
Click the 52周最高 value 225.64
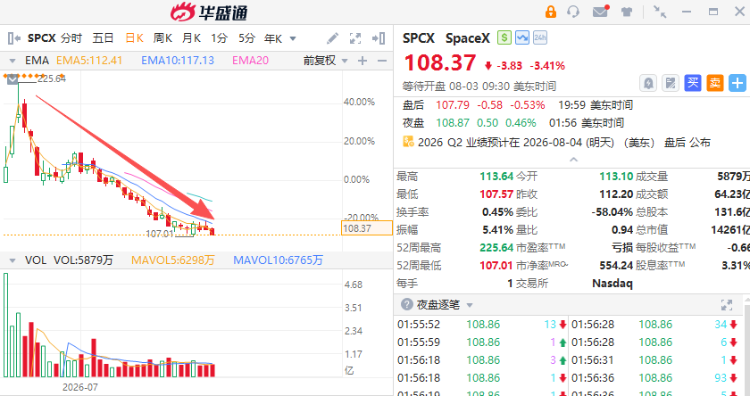pyautogui.click(x=496, y=248)
